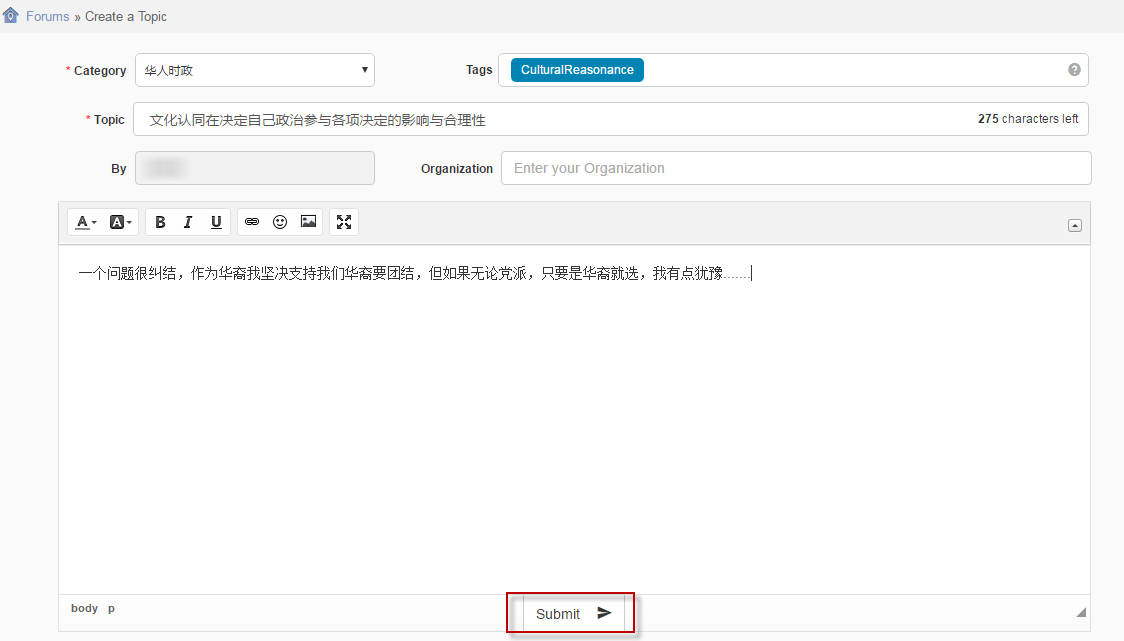
Task: Submit the new topic
Action: pos(573,614)
